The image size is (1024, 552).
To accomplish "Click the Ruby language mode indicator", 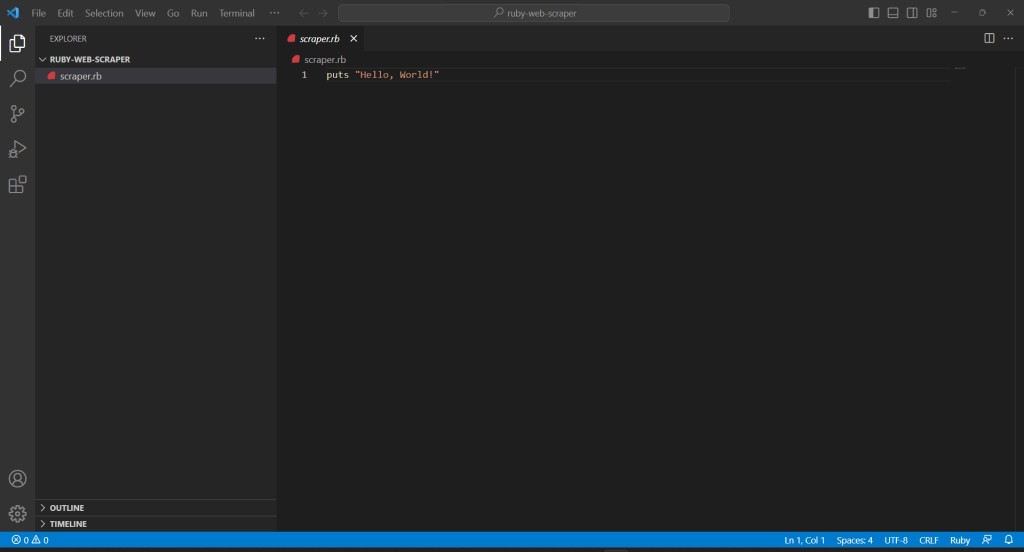I will coord(959,540).
